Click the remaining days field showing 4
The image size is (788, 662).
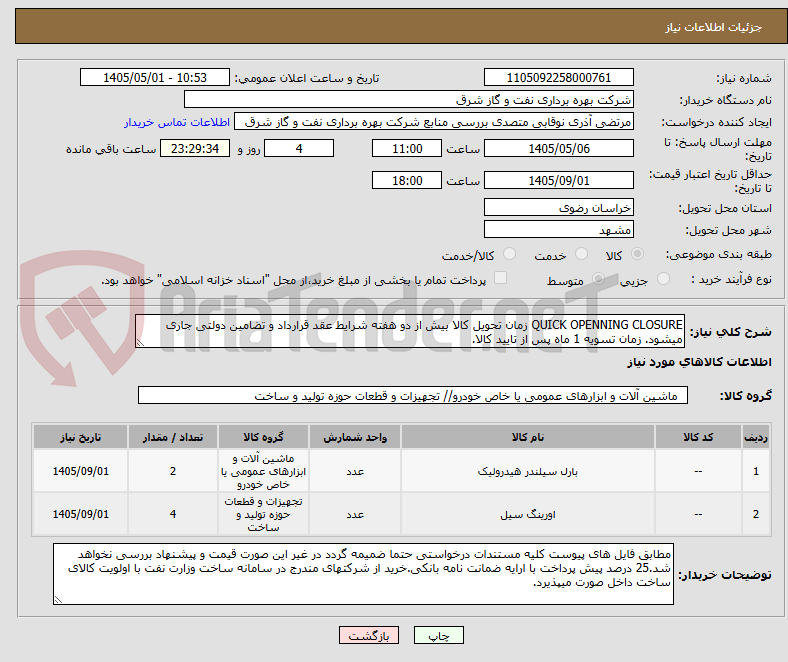(299, 148)
